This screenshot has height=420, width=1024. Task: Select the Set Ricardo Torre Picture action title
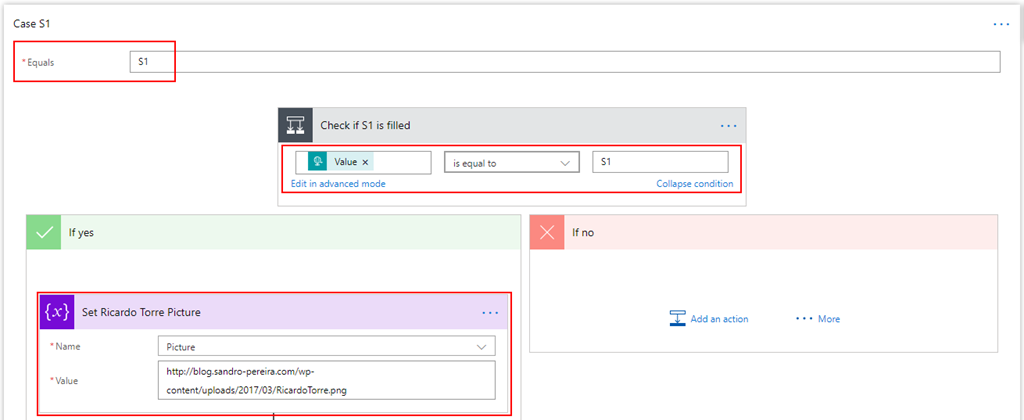(x=141, y=312)
